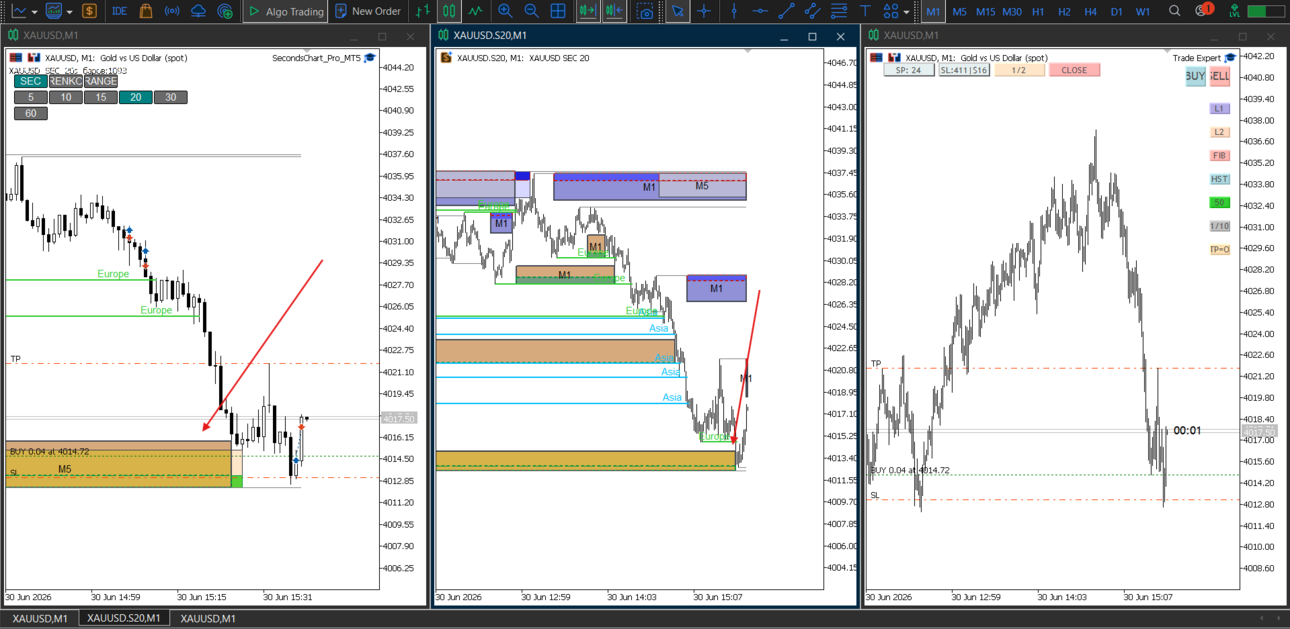1290x629 pixels.
Task: Click the HST panel button
Action: tap(1220, 180)
